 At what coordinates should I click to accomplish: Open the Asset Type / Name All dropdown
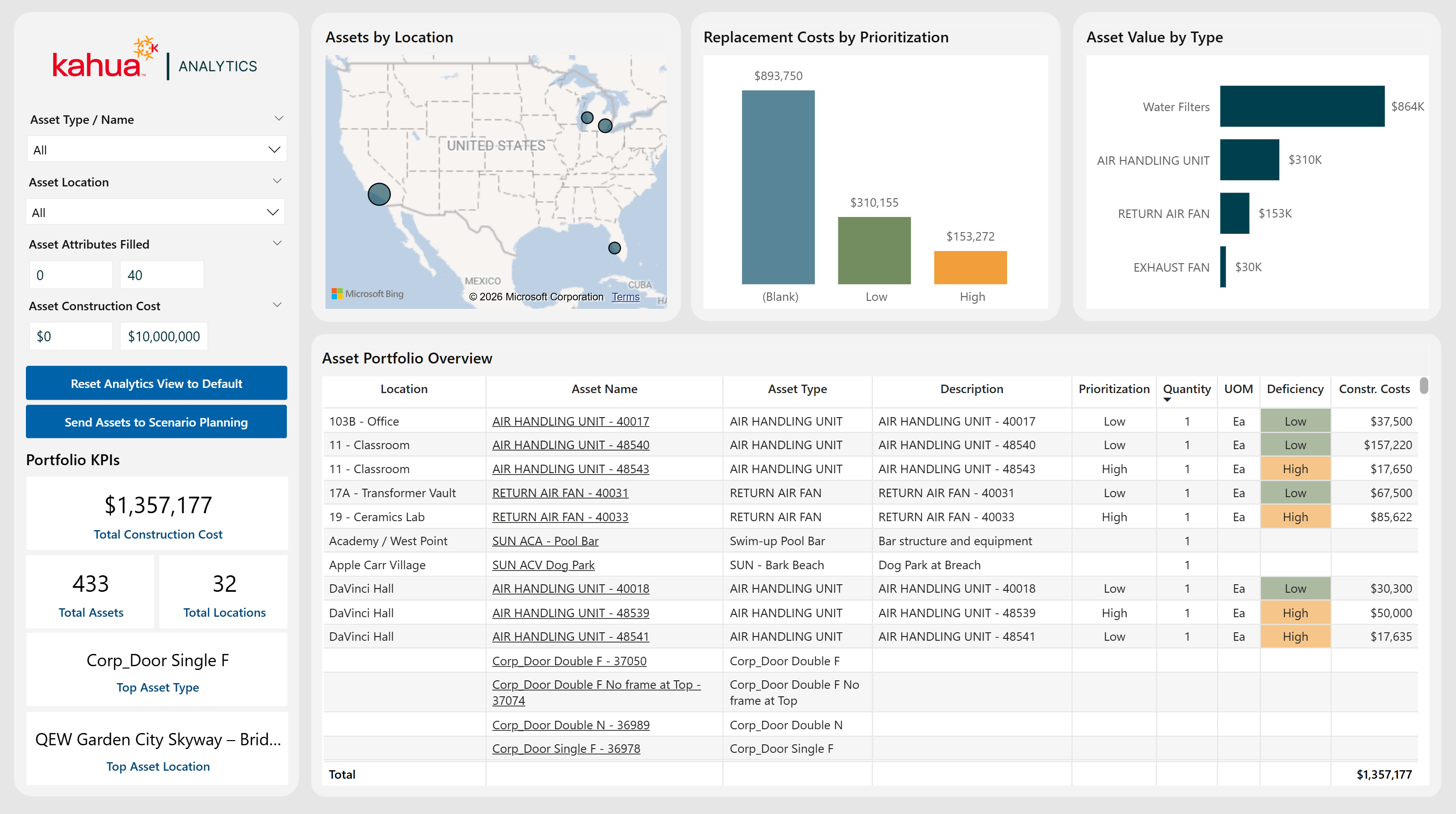(156, 150)
